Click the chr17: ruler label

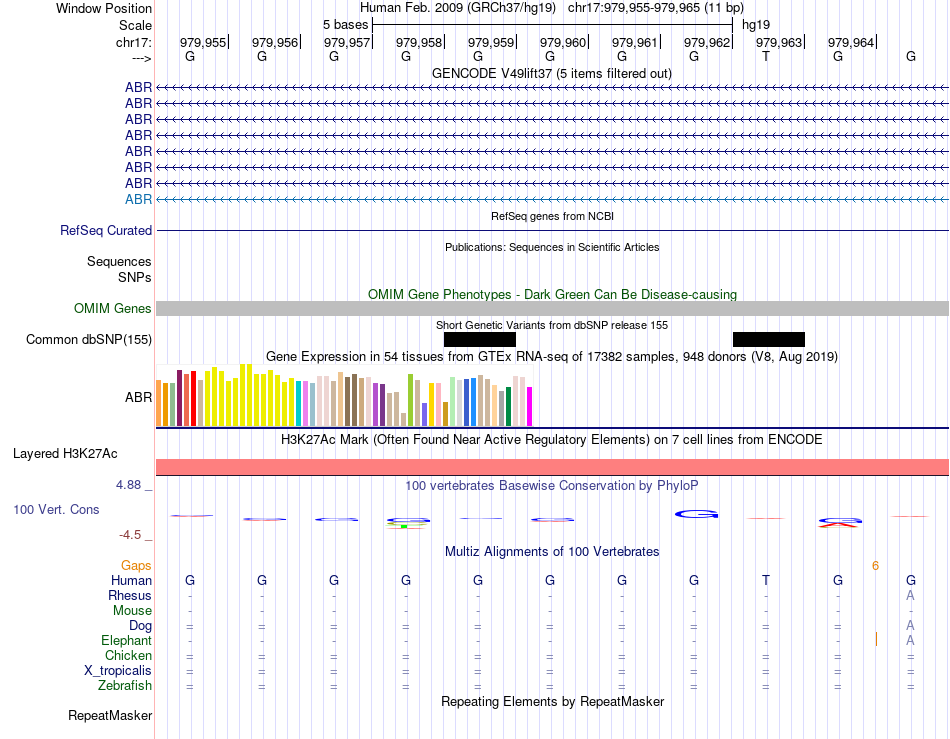point(133,42)
